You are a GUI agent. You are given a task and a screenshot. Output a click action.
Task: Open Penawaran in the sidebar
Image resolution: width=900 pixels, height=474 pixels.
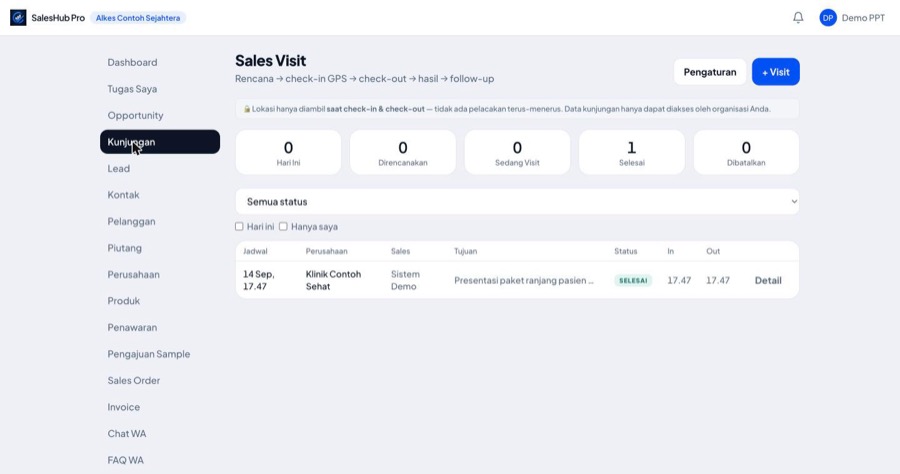132,327
